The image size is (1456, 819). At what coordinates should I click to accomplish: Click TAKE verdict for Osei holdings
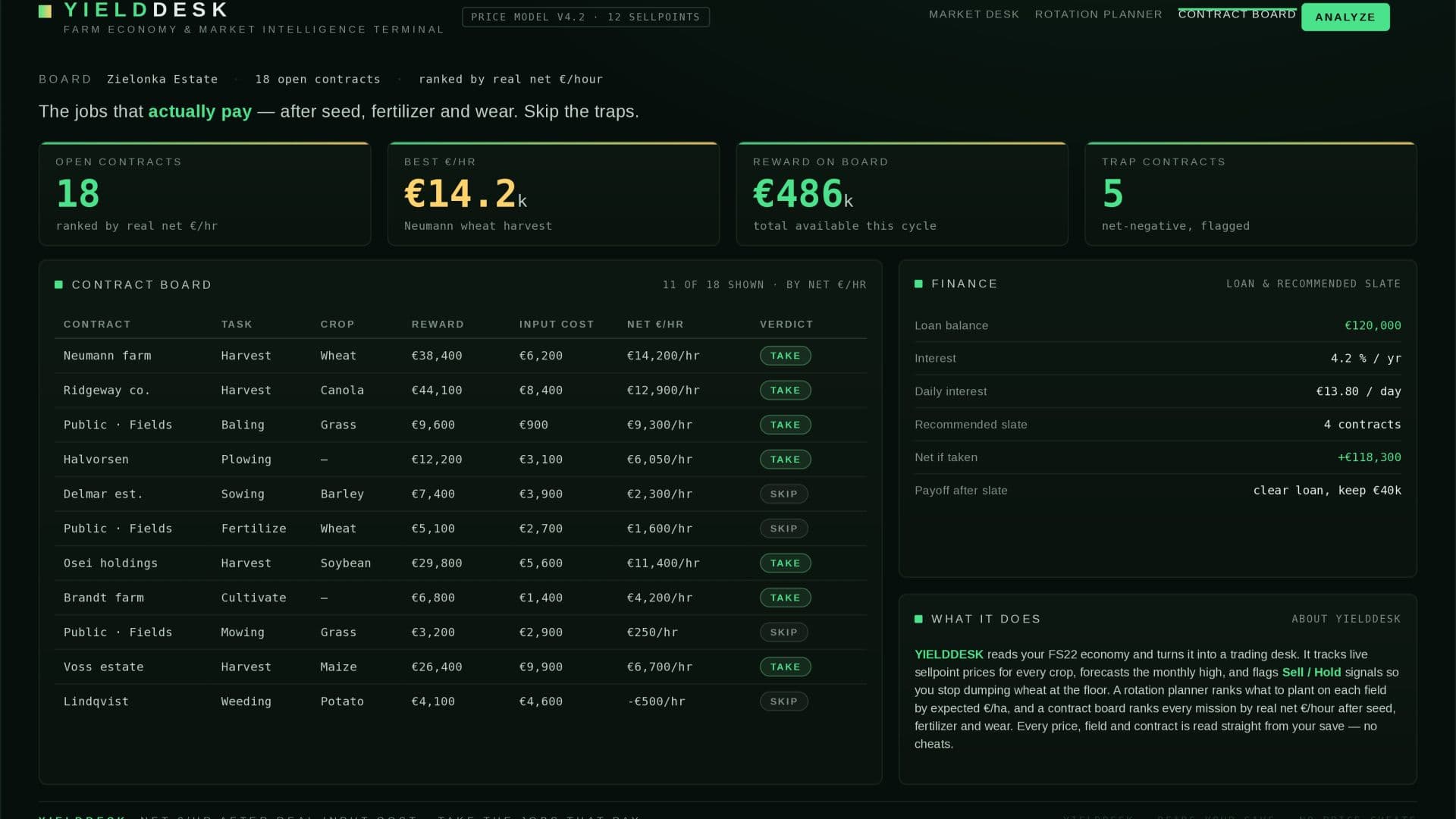[x=785, y=563]
